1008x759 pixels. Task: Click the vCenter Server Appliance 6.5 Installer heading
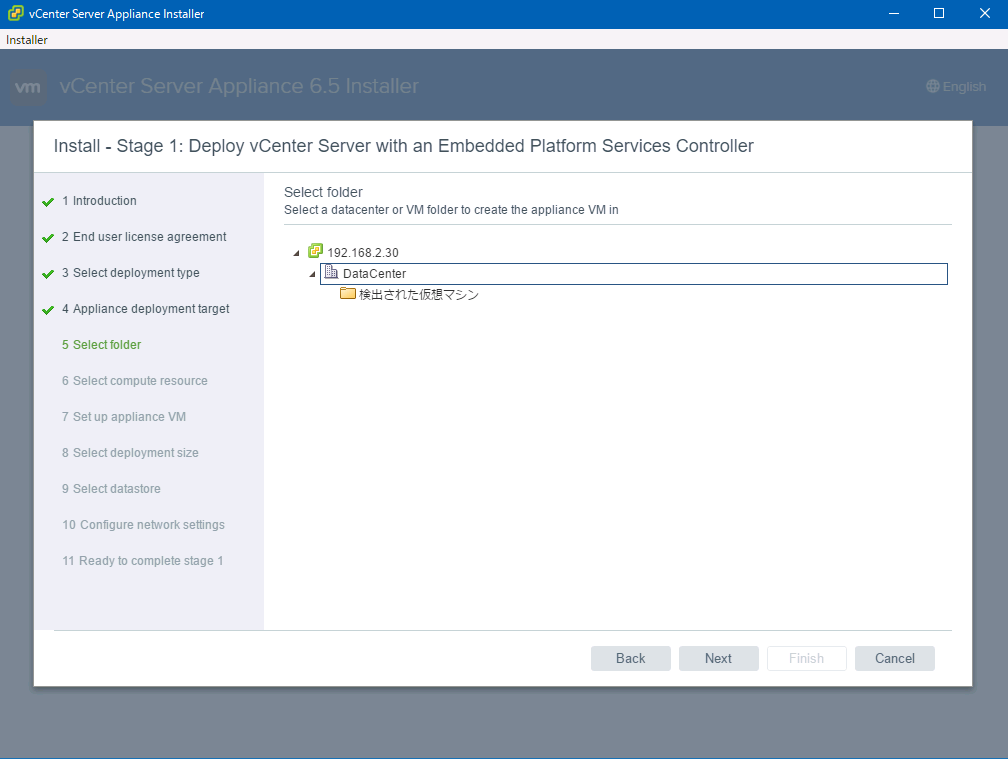tap(239, 86)
